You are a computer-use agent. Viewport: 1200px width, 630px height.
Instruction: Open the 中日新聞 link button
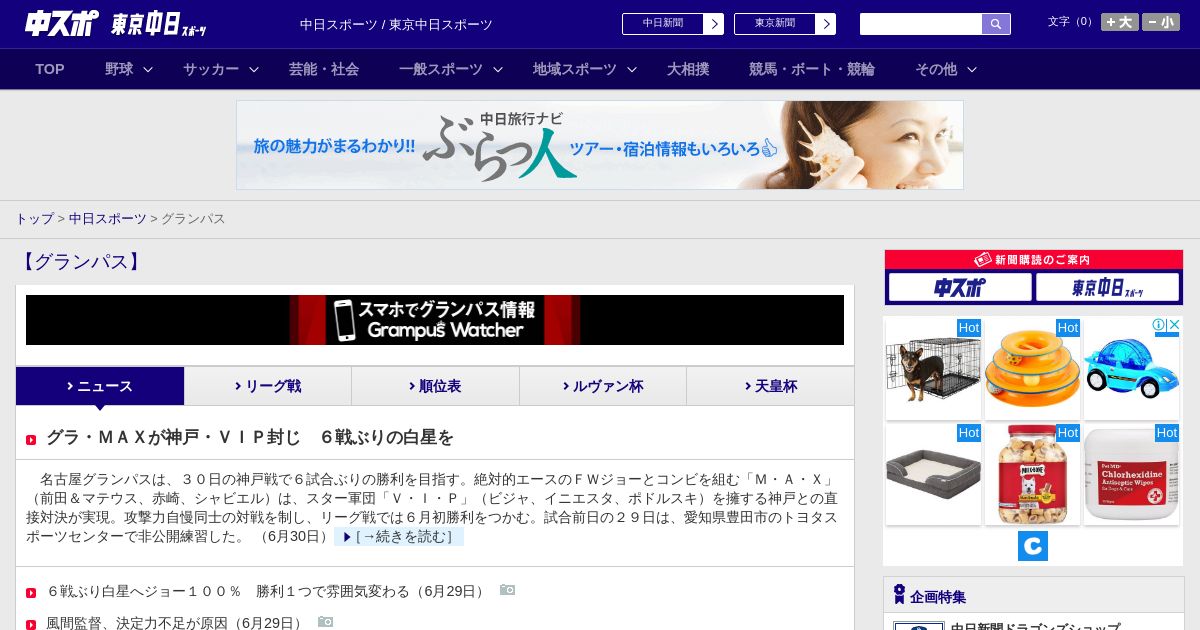pyautogui.click(x=663, y=24)
